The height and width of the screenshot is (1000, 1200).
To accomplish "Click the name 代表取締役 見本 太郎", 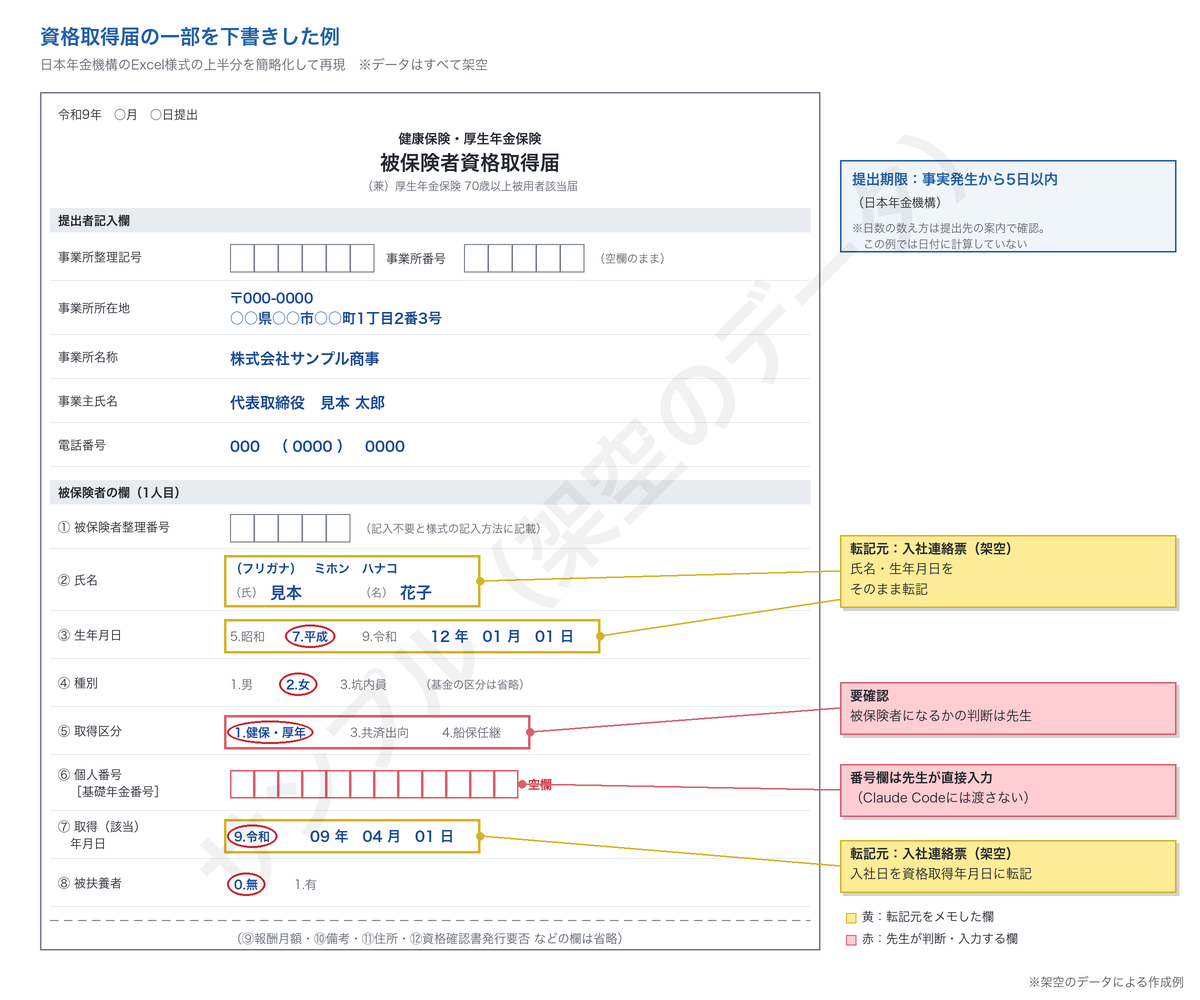I will click(307, 403).
